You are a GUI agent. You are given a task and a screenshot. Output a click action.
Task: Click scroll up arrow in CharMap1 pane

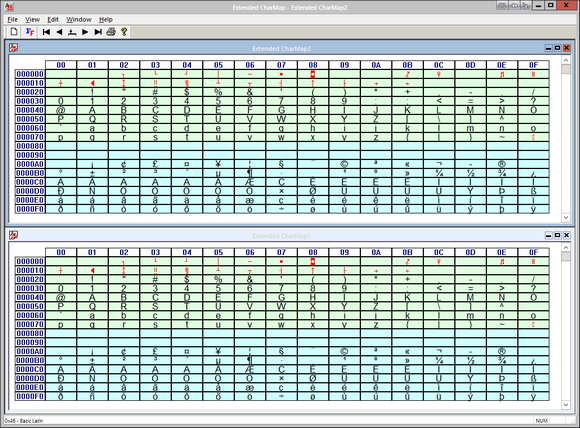click(566, 247)
